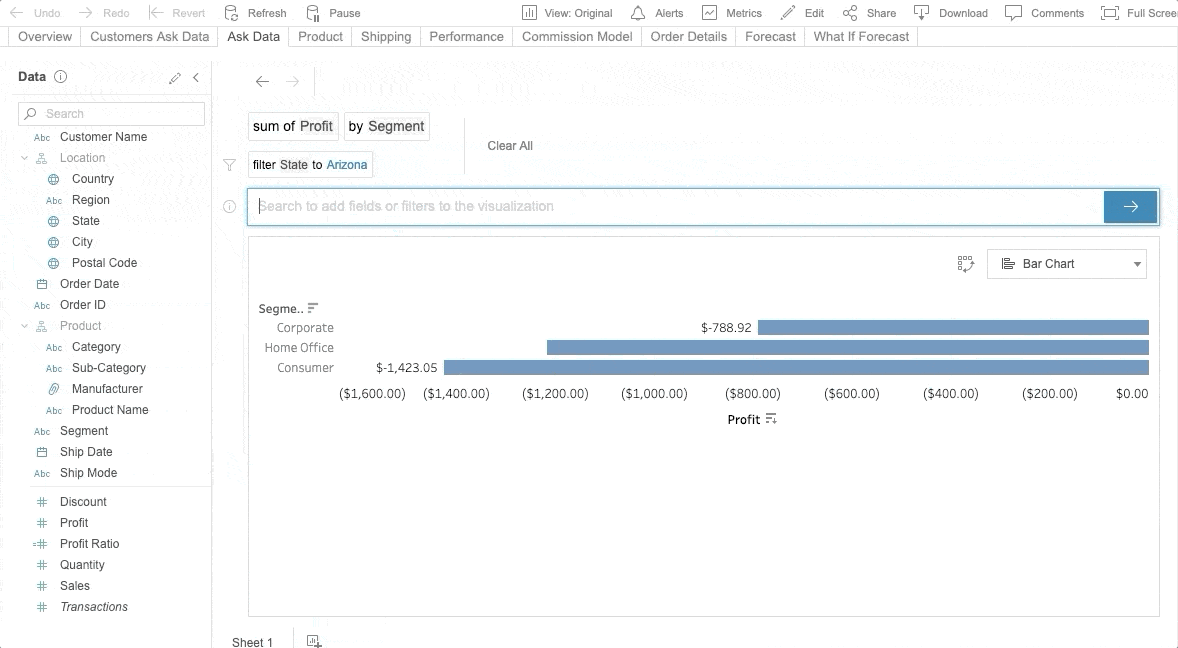The image size is (1178, 648).
Task: Open the What If Forecast tab
Action: (x=861, y=37)
